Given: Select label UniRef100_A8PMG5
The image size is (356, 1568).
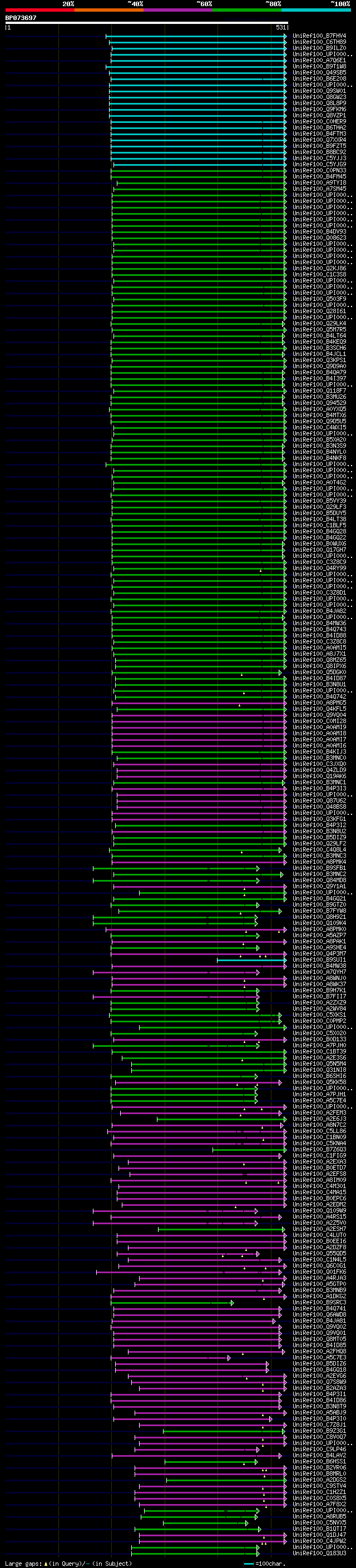Looking at the screenshot, I should [x=319, y=703].
